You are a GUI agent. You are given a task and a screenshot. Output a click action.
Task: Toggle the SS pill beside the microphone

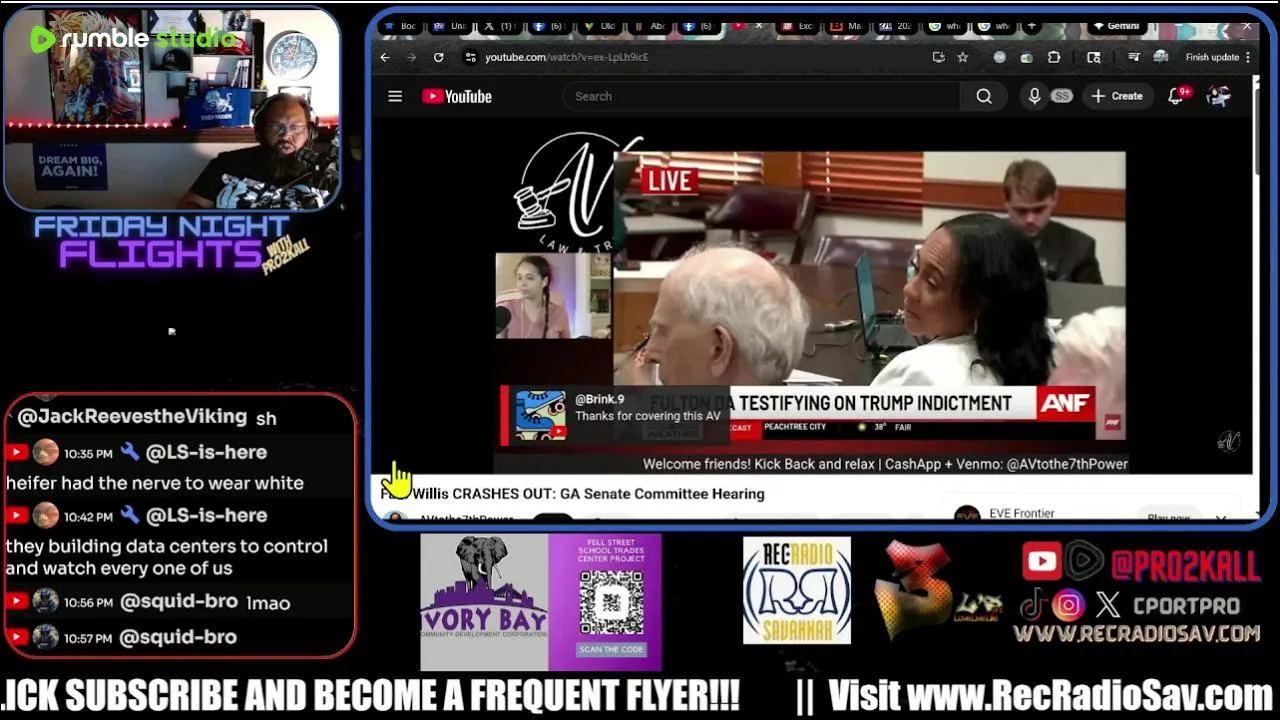coord(1061,96)
